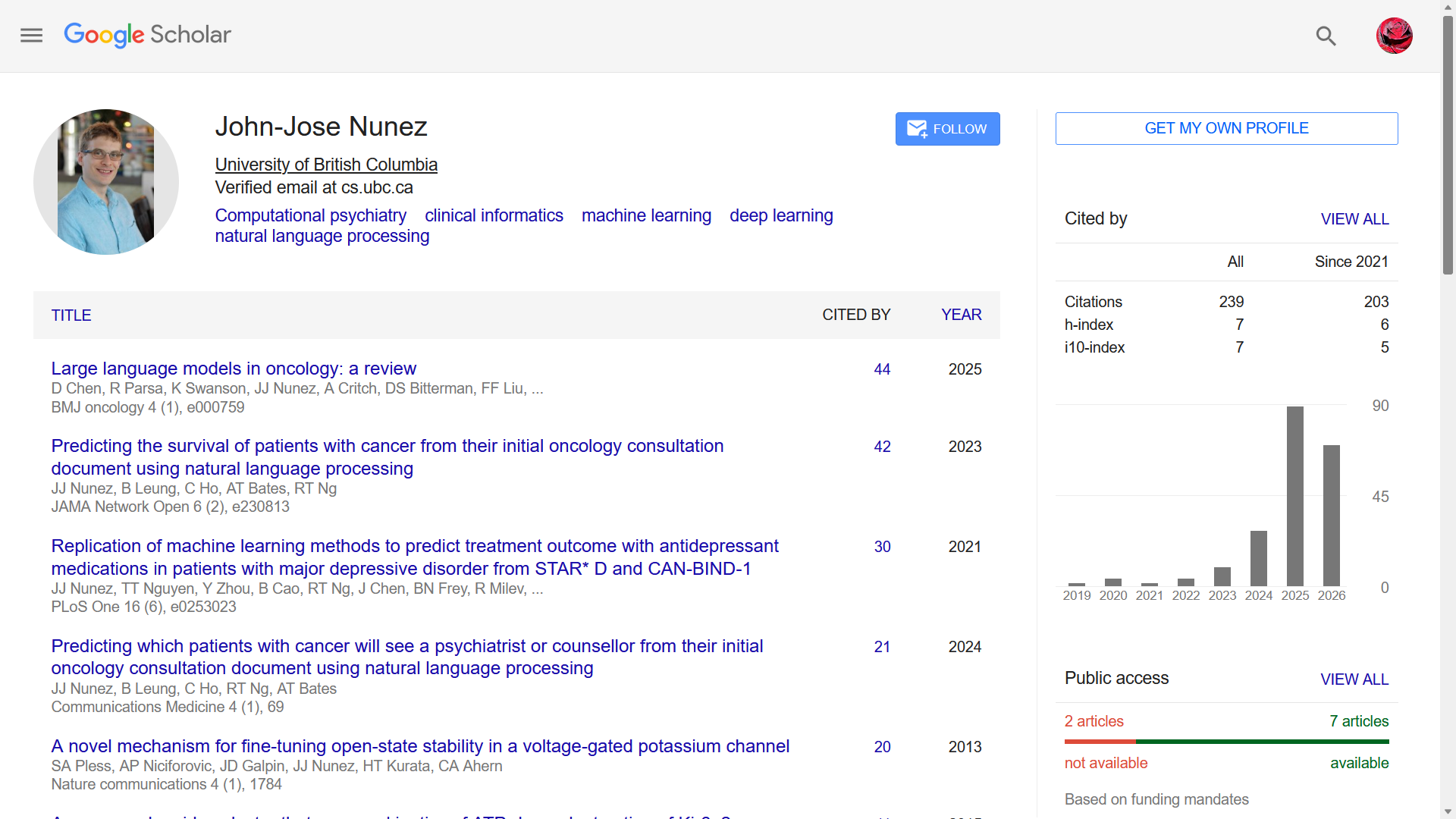Viewport: 1456px width, 819px height.
Task: Open the search magnifier icon
Action: pos(1326,36)
